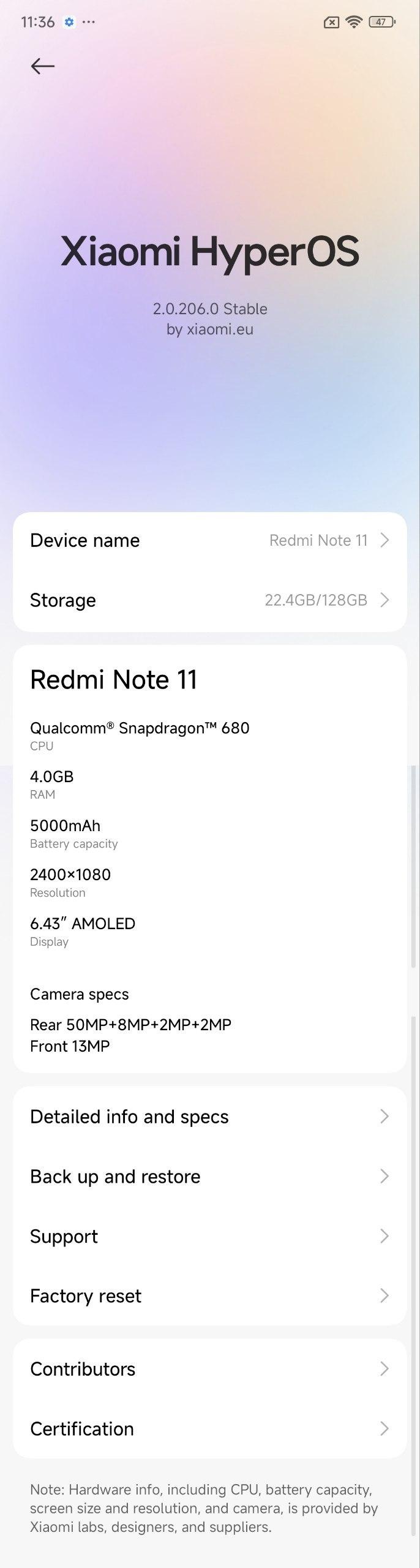Tap the three-dots notification overflow icon
420x1568 pixels.
[89, 22]
